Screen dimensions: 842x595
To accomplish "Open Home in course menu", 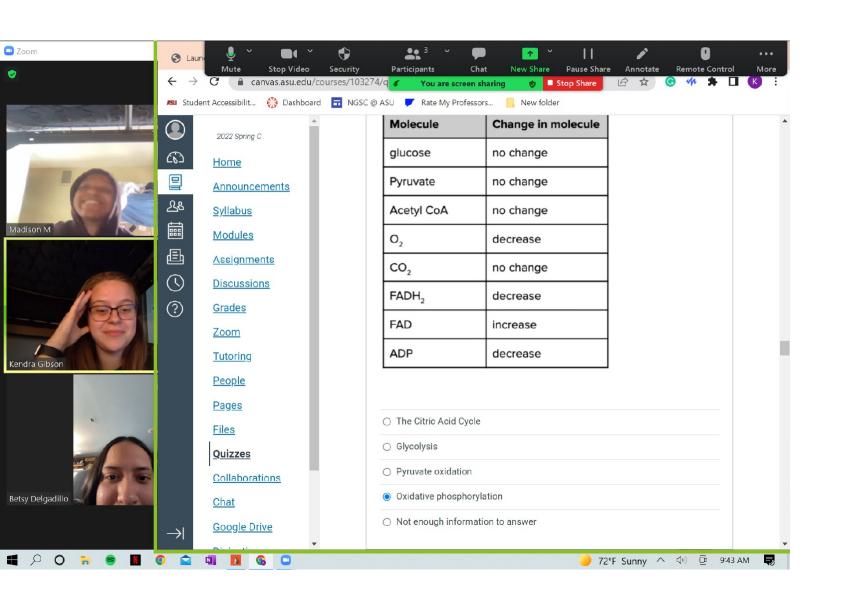I will tap(227, 162).
